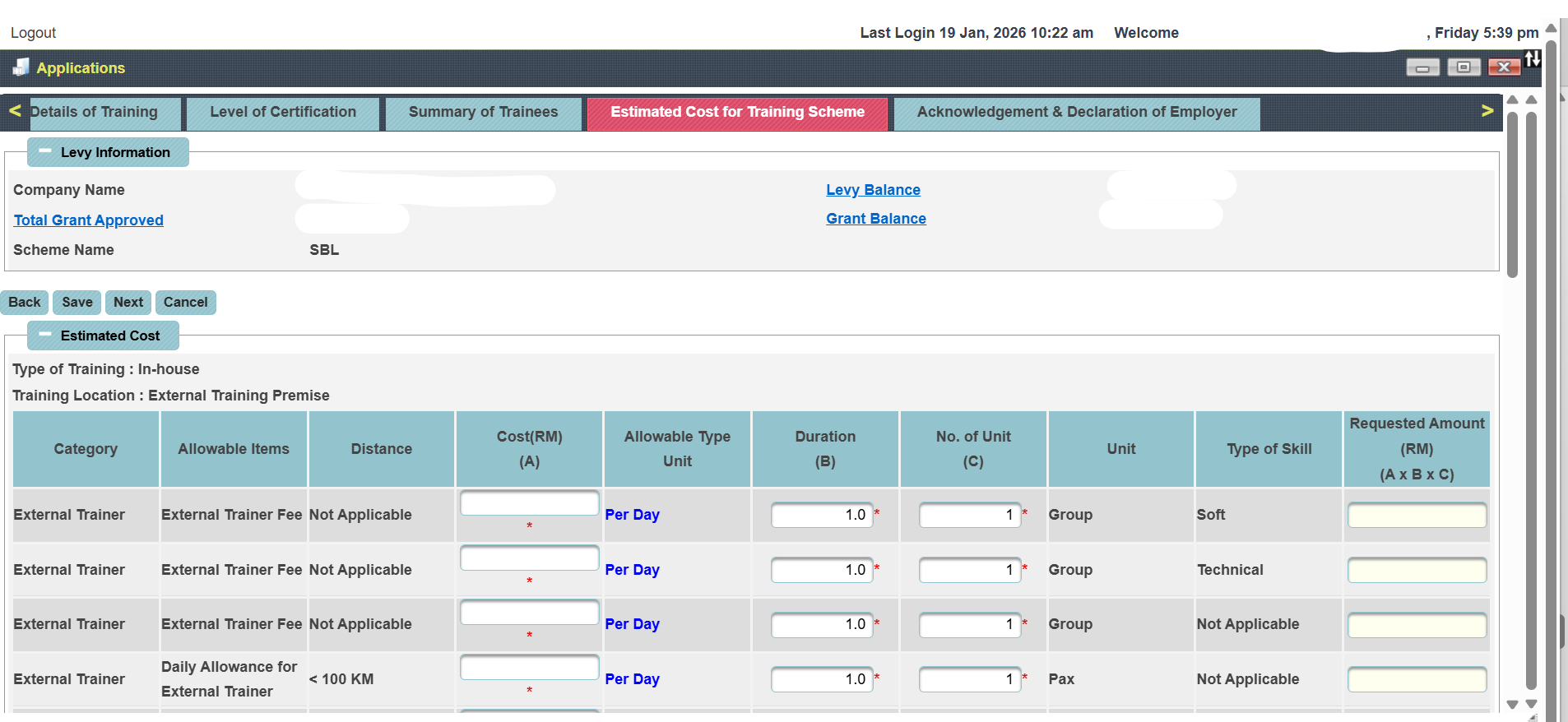Screen dimensions: 1568x722
Task: Click the Applications panel icon
Action: [x=21, y=67]
